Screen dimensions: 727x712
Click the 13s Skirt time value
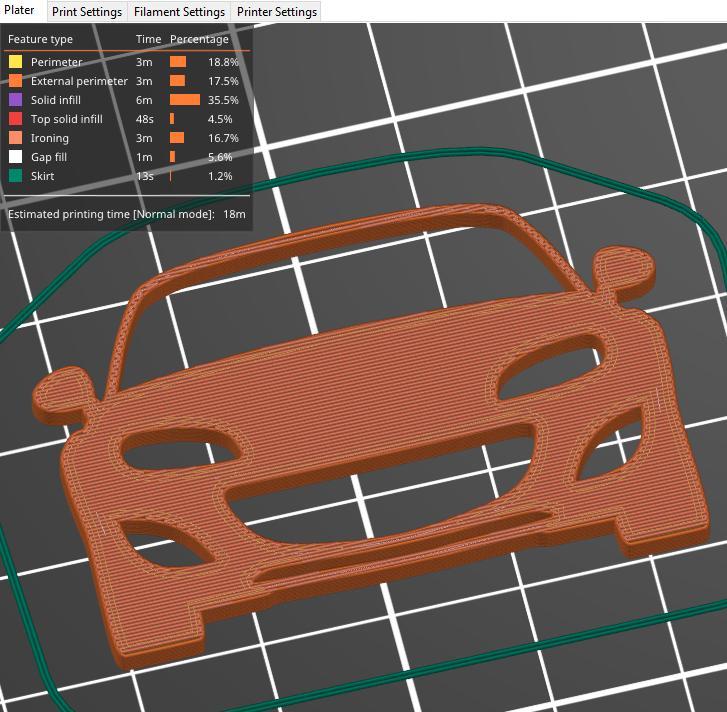point(145,176)
